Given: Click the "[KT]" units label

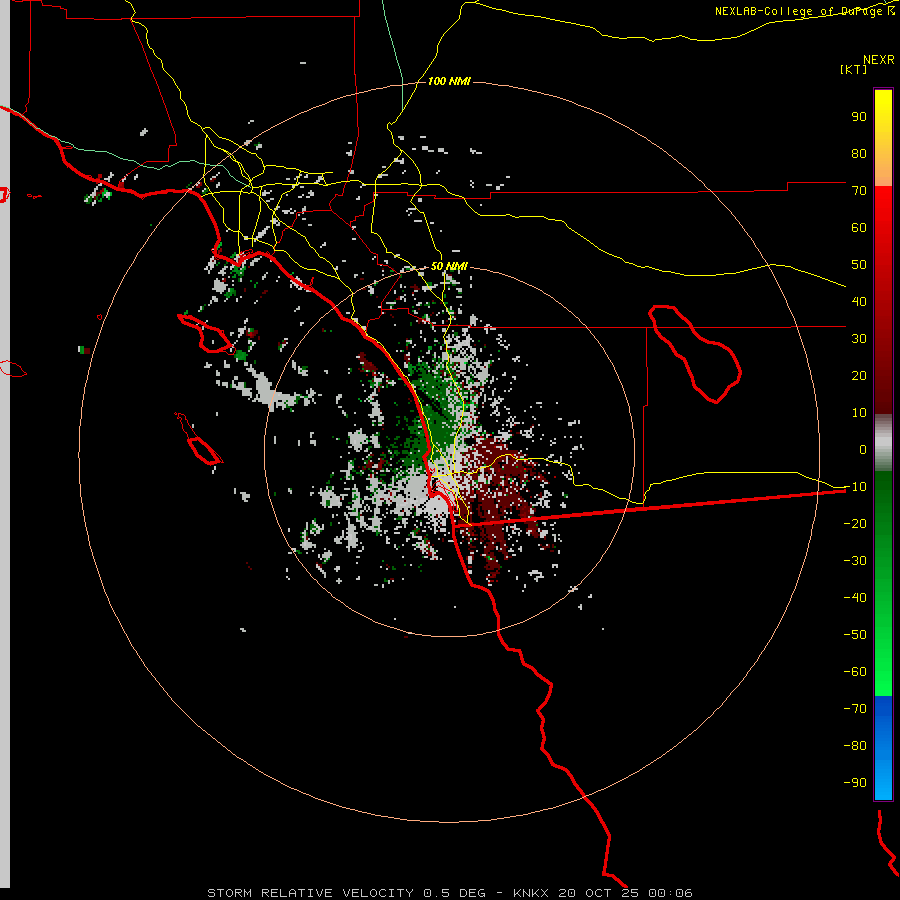Looking at the screenshot, I should click(x=854, y=69).
